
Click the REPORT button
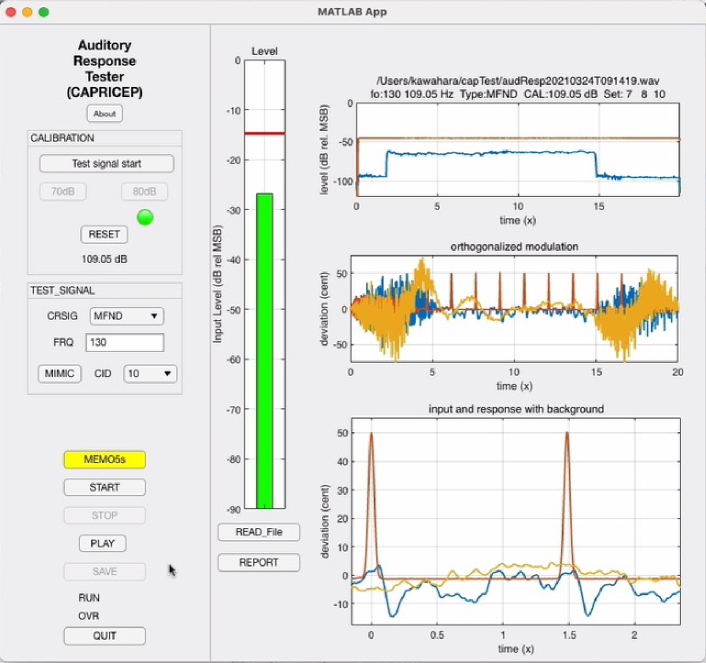pos(259,562)
